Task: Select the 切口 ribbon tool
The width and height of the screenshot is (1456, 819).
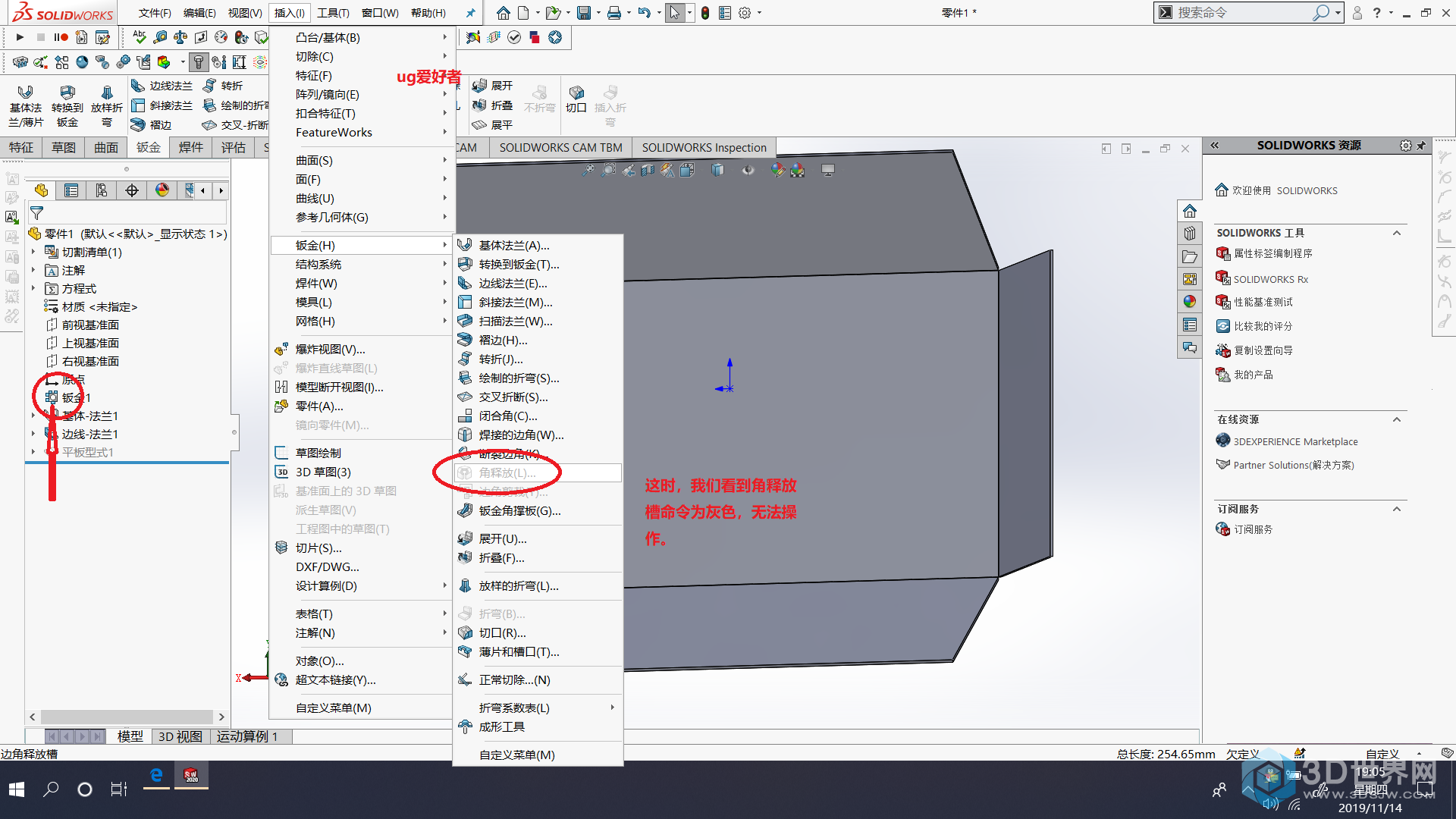Action: pos(576,99)
